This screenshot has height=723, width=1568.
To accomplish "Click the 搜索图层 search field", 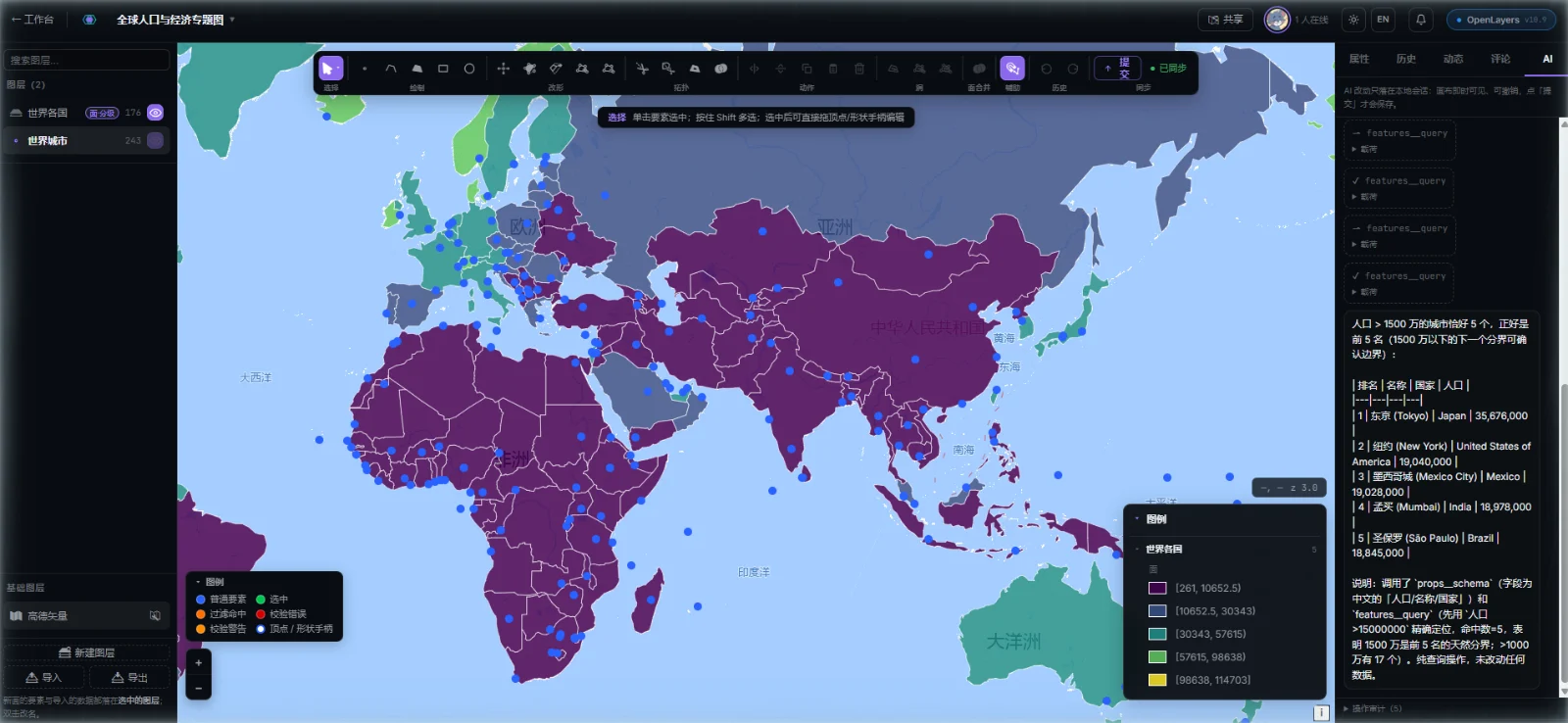I will [86, 60].
